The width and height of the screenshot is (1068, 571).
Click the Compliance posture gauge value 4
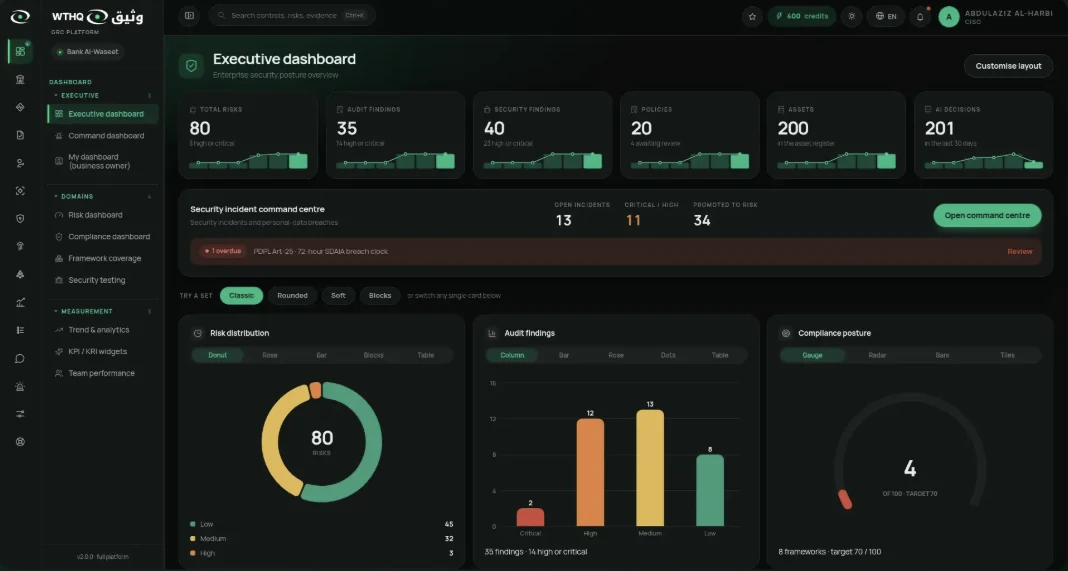tap(909, 468)
